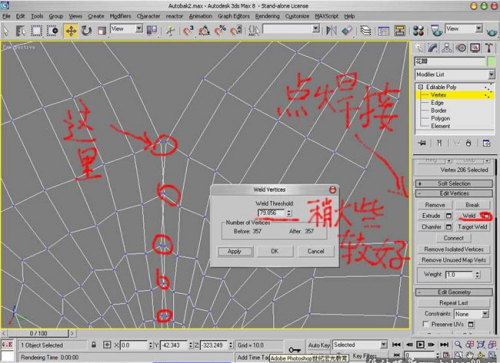
Task: Click the Render Scene teapot icon
Action: point(436,31)
